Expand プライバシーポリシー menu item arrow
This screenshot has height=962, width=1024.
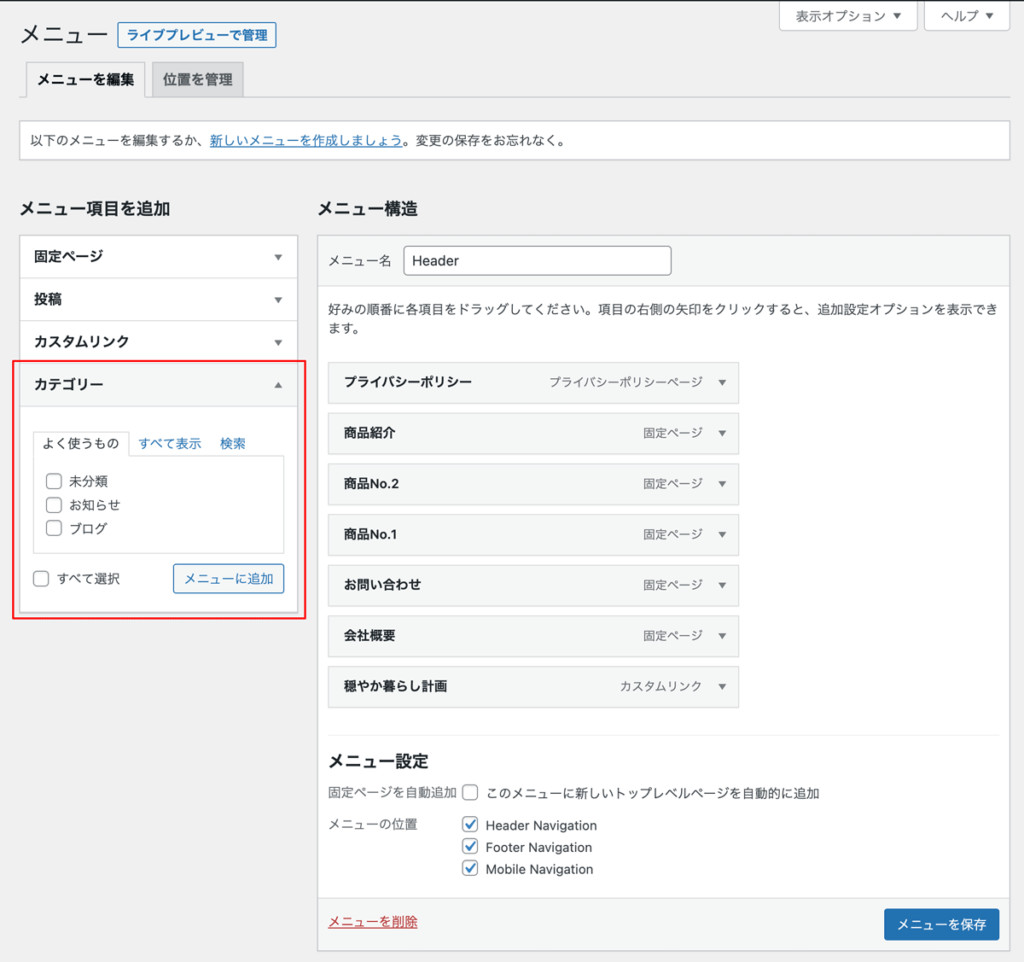click(722, 383)
